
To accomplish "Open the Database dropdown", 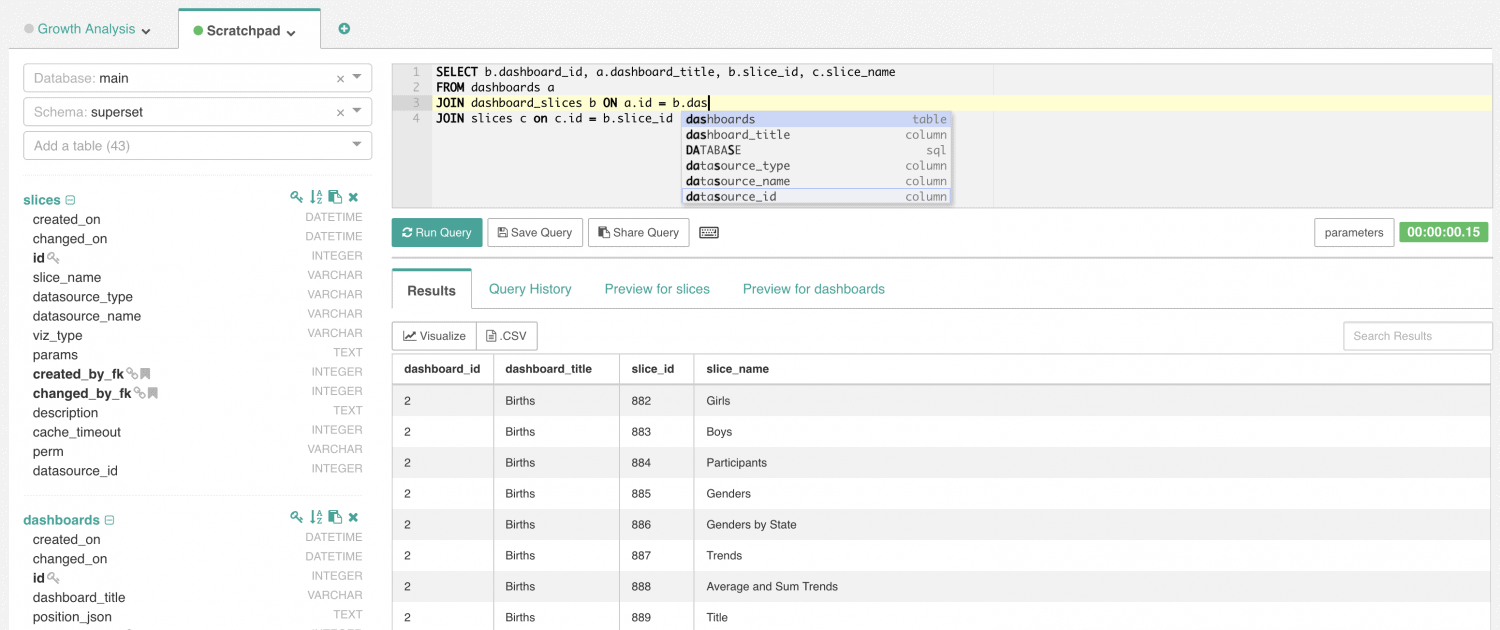I will (x=357, y=78).
